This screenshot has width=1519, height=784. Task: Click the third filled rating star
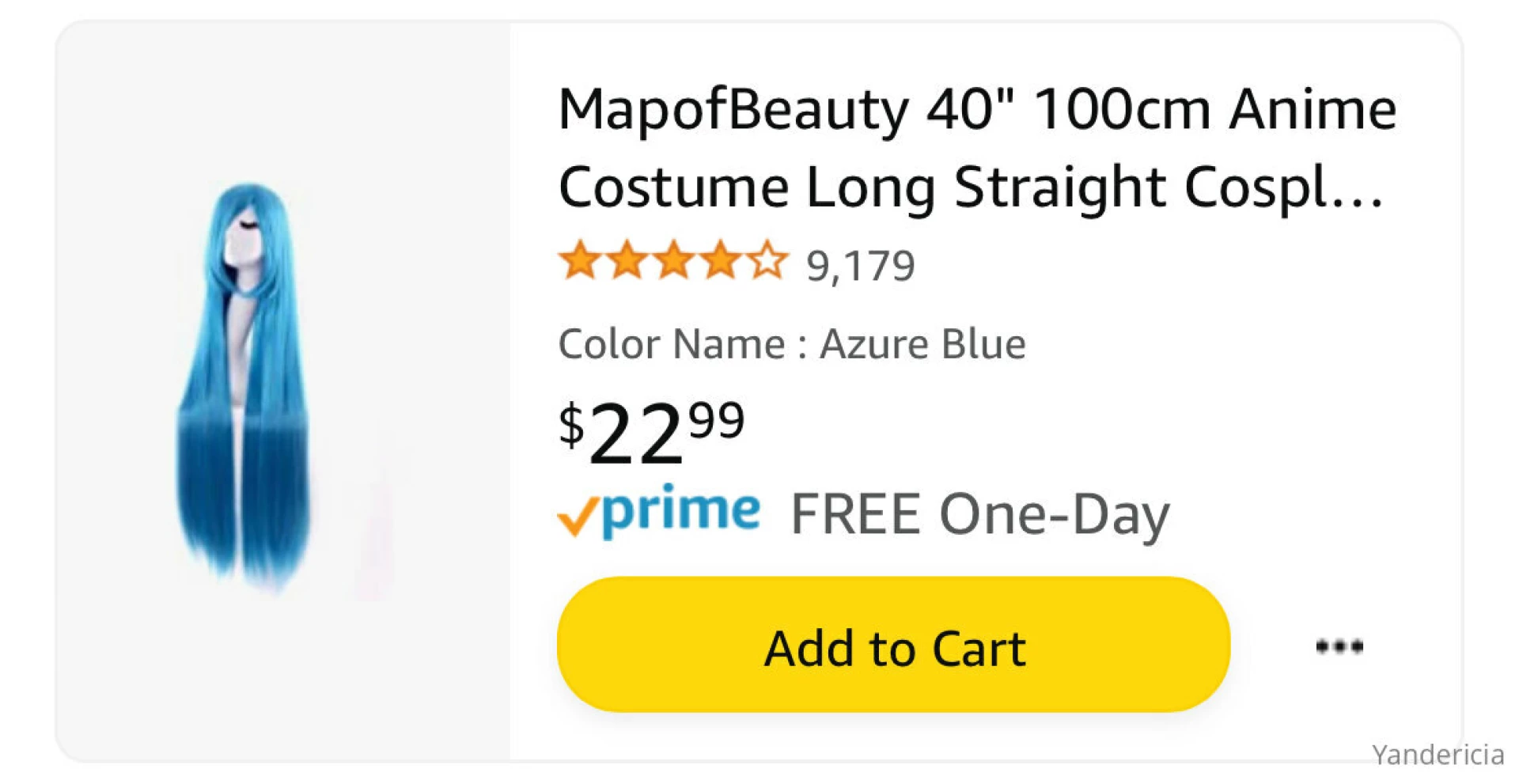click(674, 261)
